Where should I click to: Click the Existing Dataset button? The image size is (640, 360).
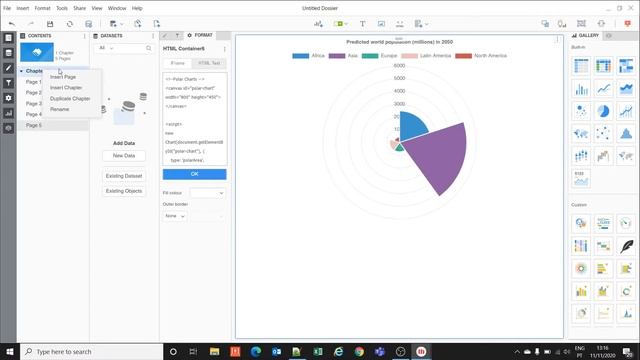pyautogui.click(x=124, y=176)
